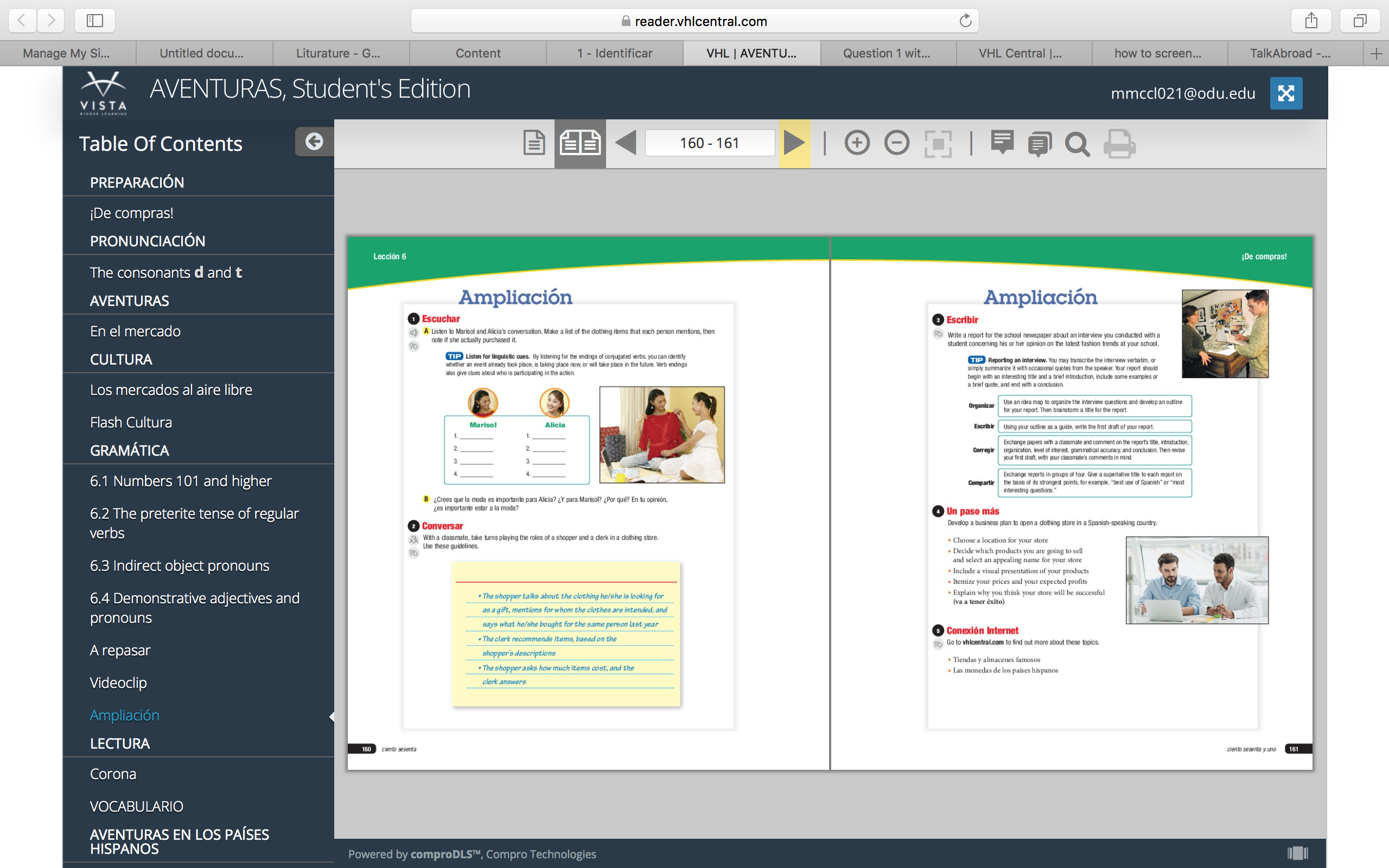Toggle fullscreen reader mode

click(1286, 93)
